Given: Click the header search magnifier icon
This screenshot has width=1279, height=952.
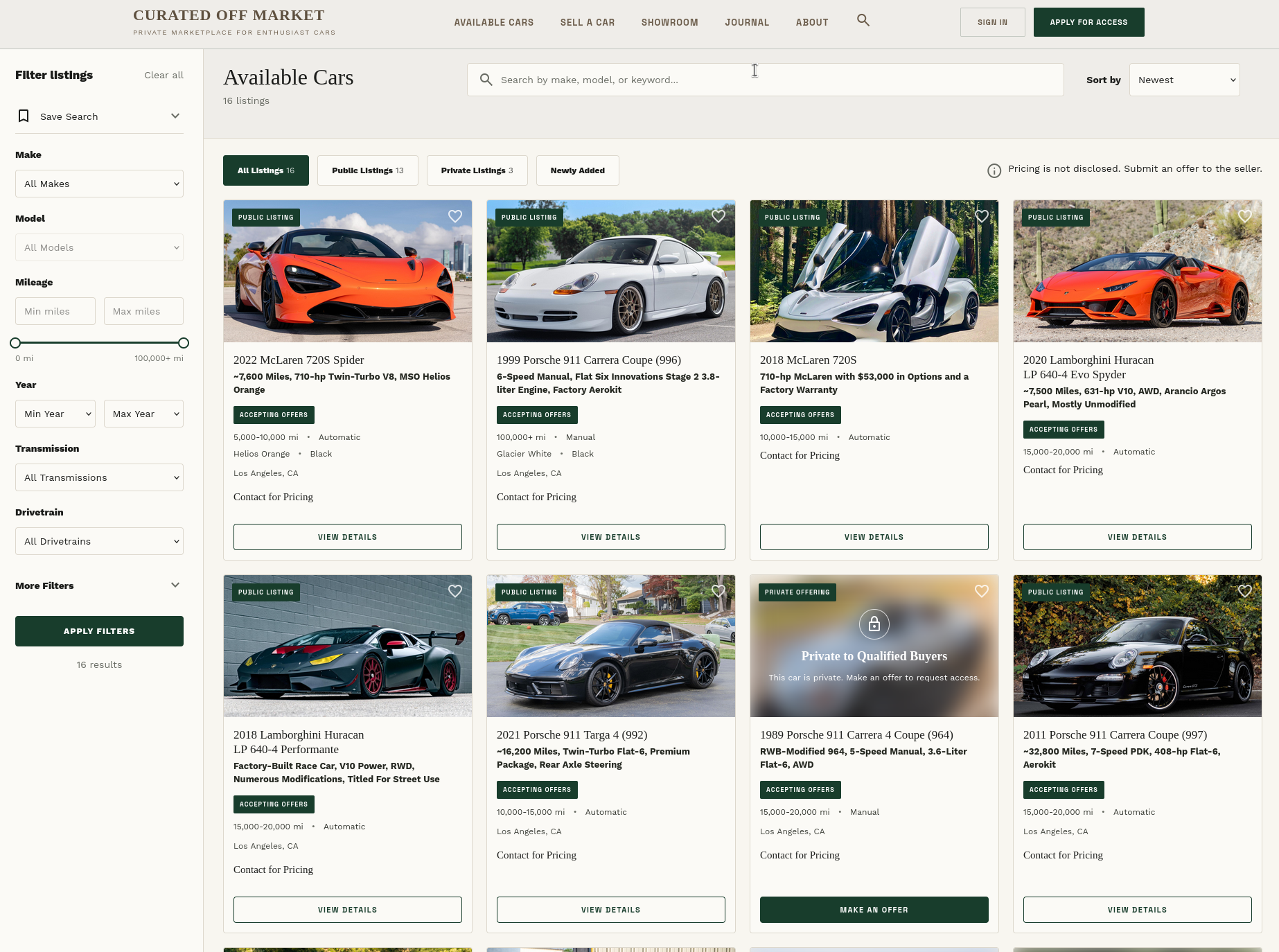Looking at the screenshot, I should [x=863, y=20].
